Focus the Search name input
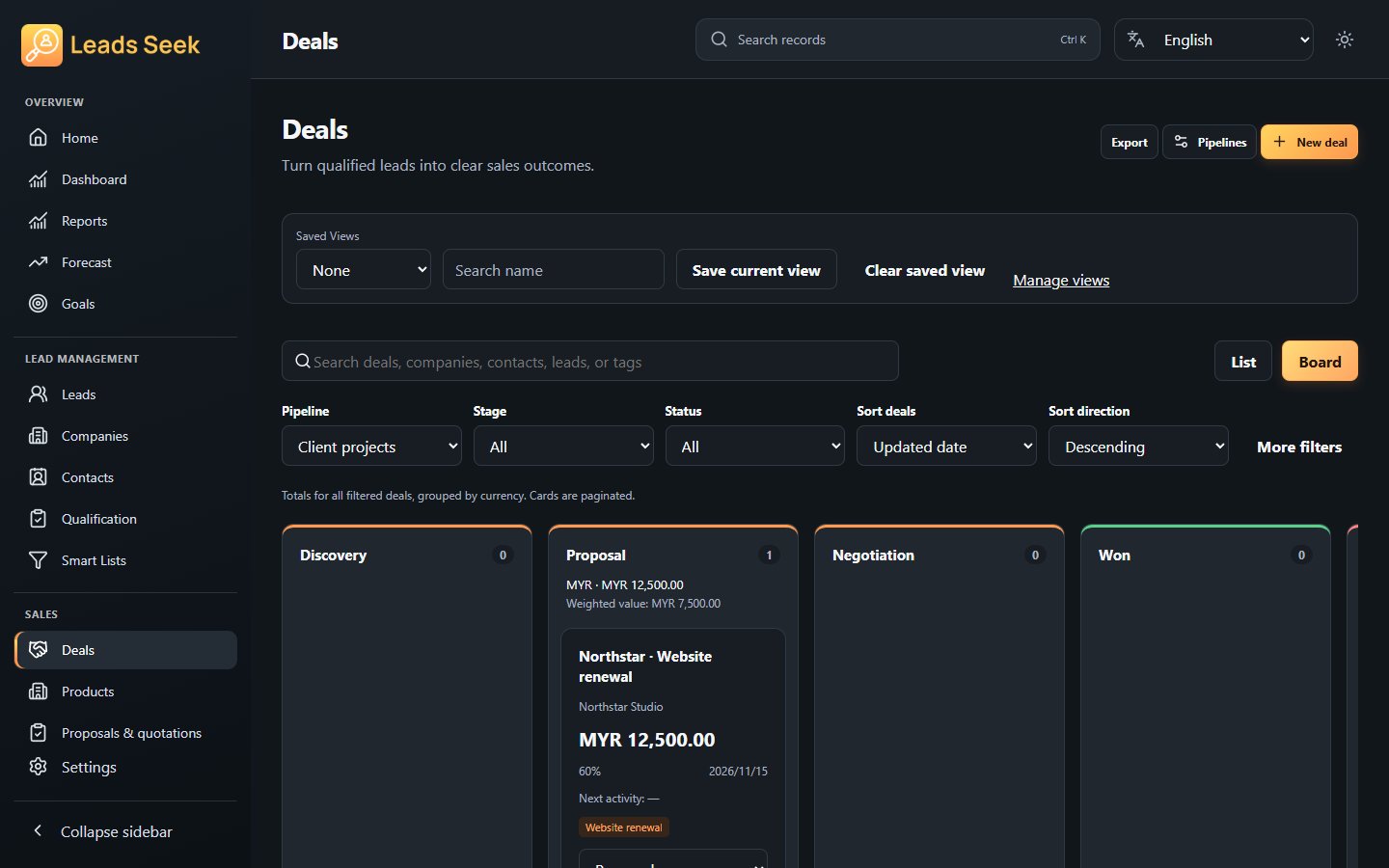The image size is (1389, 868). point(554,270)
